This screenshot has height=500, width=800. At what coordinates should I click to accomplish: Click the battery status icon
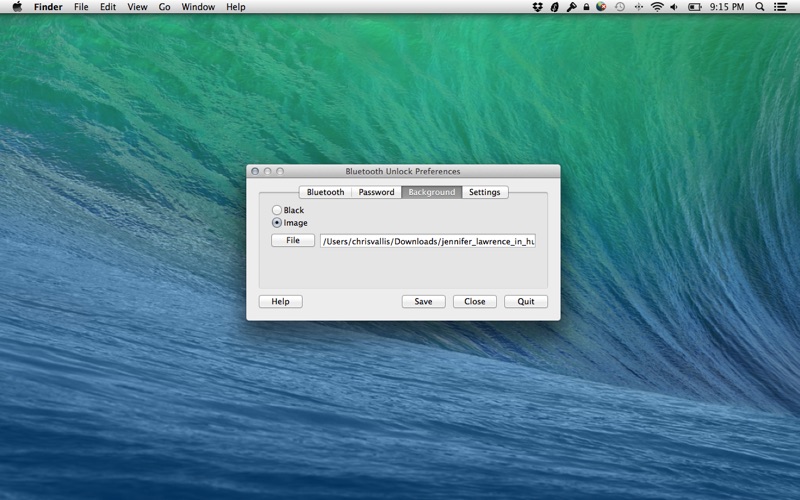(x=693, y=7)
